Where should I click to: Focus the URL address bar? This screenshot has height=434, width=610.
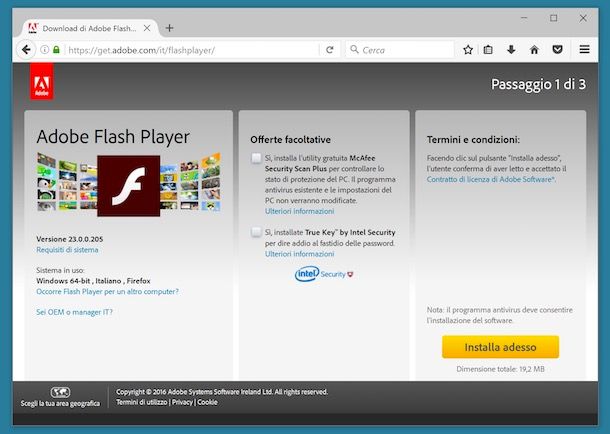pyautogui.click(x=193, y=50)
